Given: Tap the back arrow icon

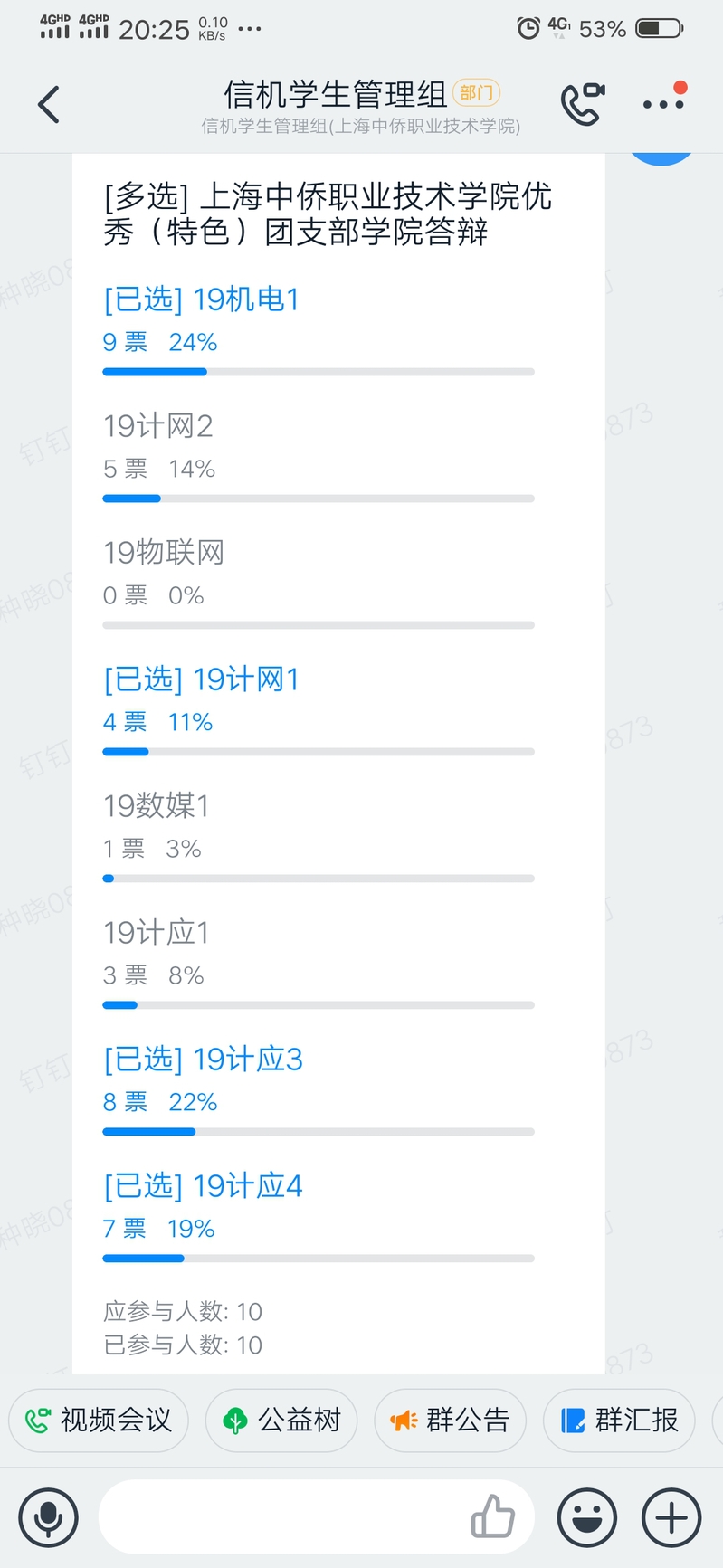Looking at the screenshot, I should (49, 105).
